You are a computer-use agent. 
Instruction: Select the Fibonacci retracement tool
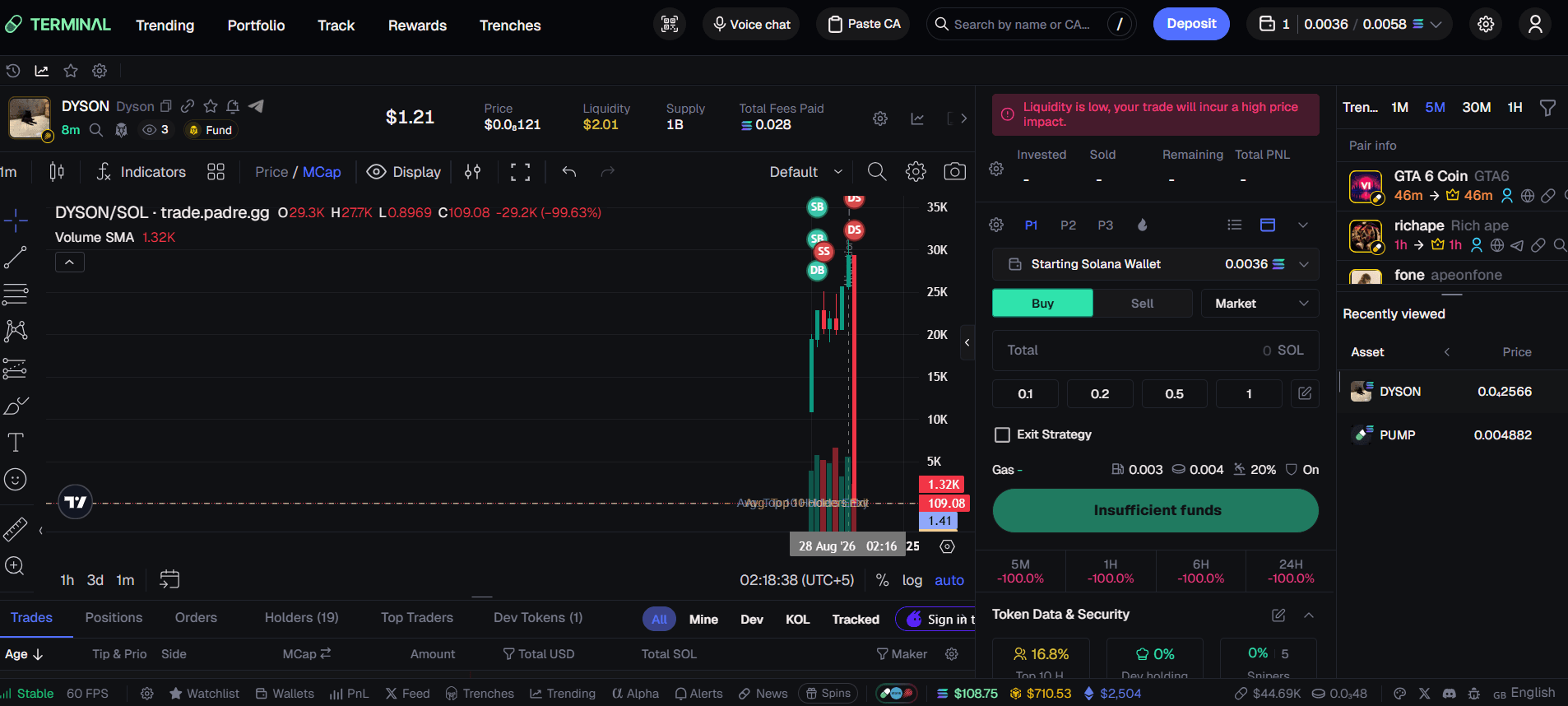click(x=16, y=294)
